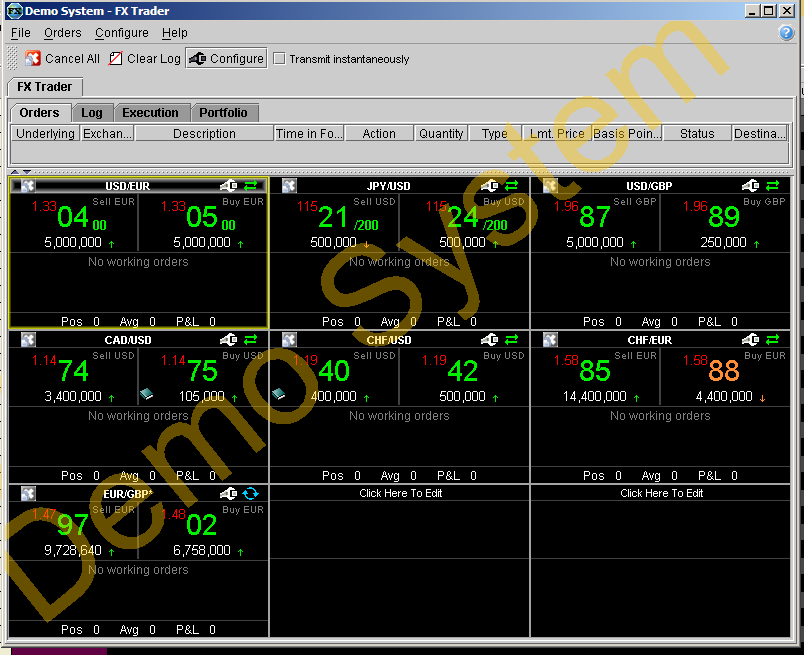Screen dimensions: 804x655
Task: Click a Click Here To Edit cell
Action: [400, 493]
